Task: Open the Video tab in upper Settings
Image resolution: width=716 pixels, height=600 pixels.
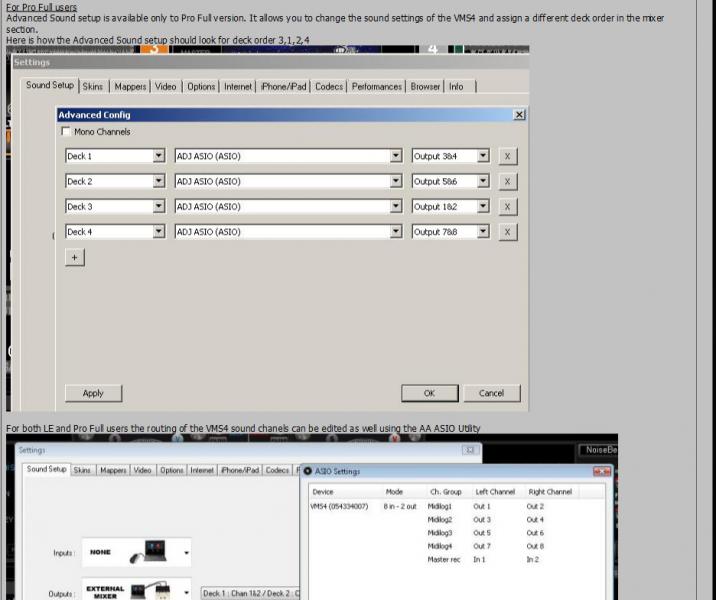Action: [x=165, y=87]
